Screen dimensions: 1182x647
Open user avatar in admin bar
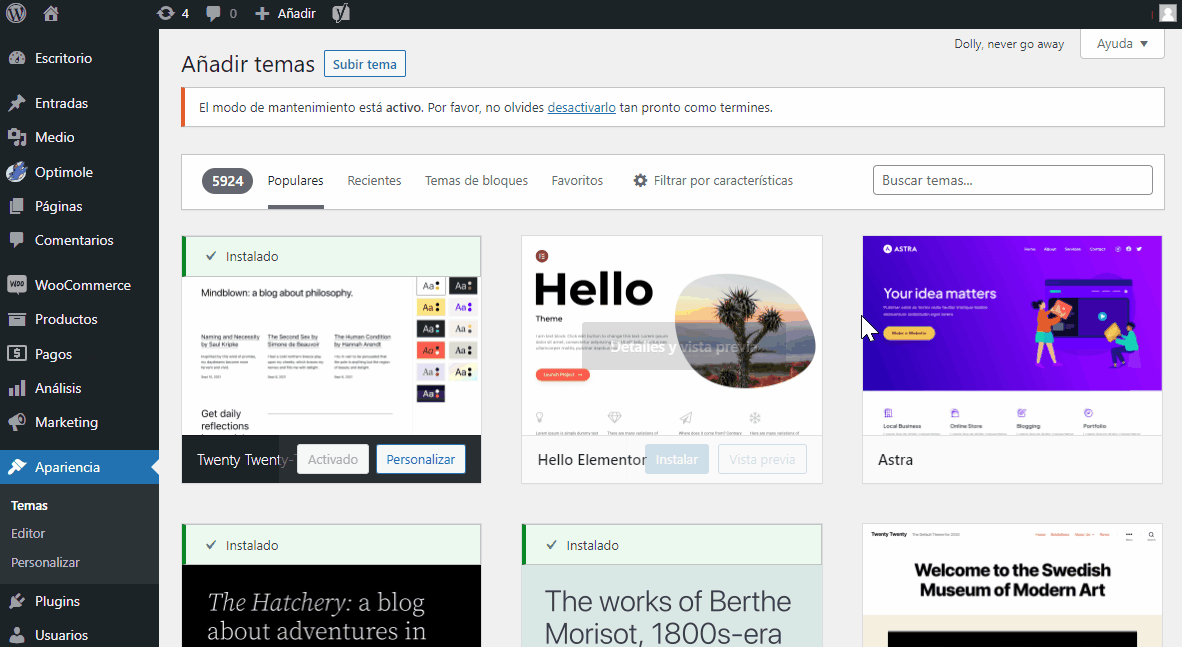(x=1167, y=14)
